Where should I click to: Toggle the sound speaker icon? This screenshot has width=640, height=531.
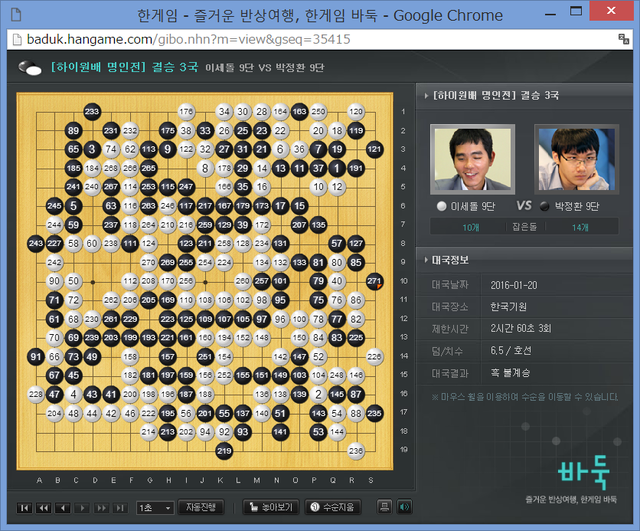click(404, 507)
